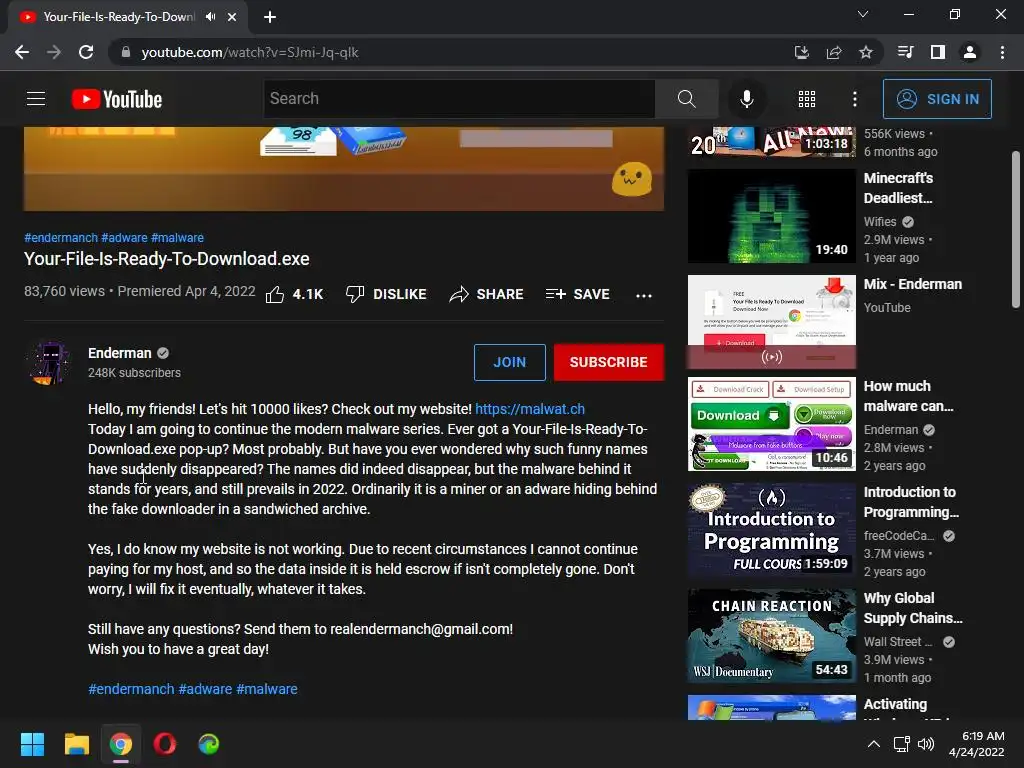Viewport: 1024px width, 768px height.
Task: Expand the tab search chevron
Action: [x=863, y=14]
